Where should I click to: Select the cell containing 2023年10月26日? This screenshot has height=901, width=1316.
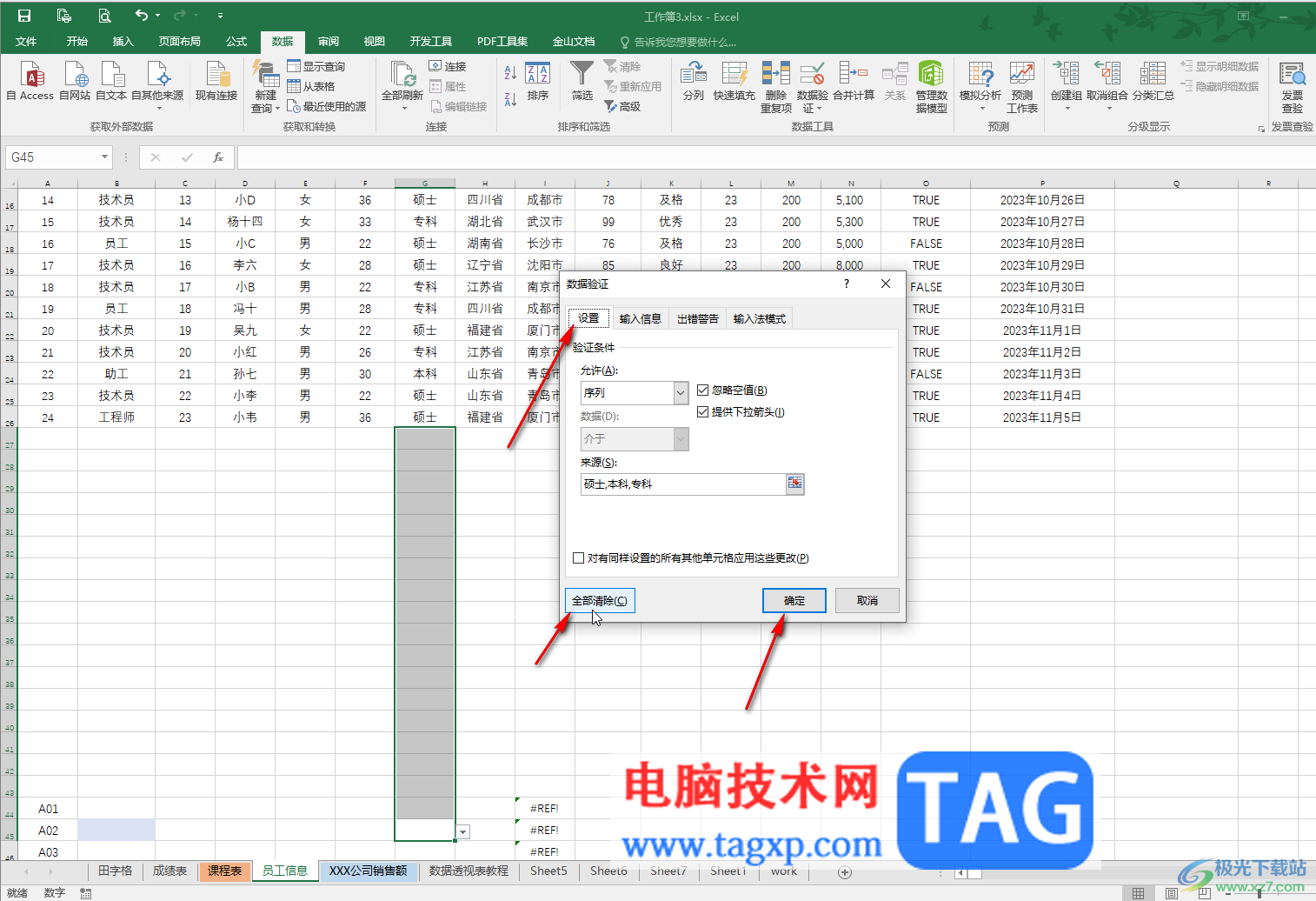click(x=1042, y=200)
